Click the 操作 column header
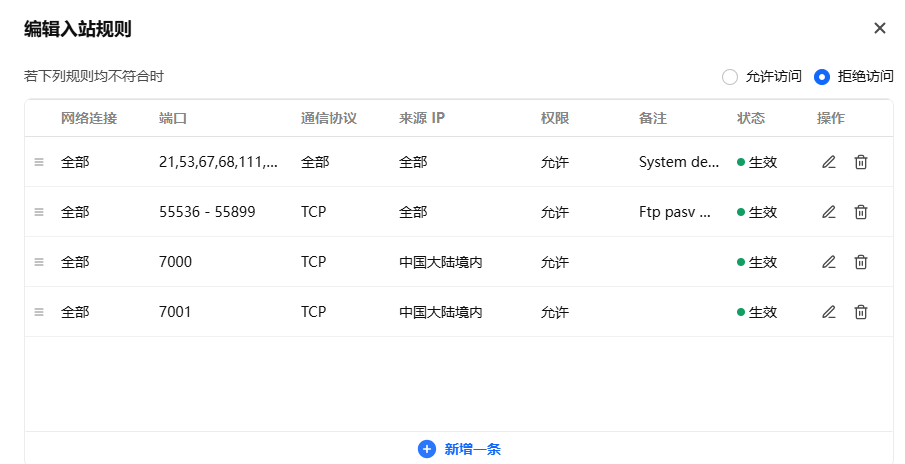Viewport: 905px width, 464px height. tap(831, 118)
